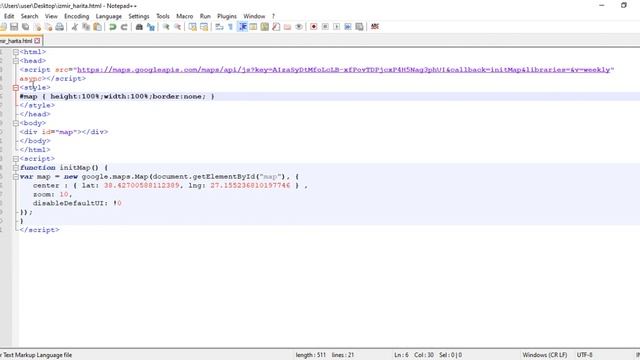Open the Encoding menu
Viewport: 640px width, 360px height.
click(x=76, y=16)
